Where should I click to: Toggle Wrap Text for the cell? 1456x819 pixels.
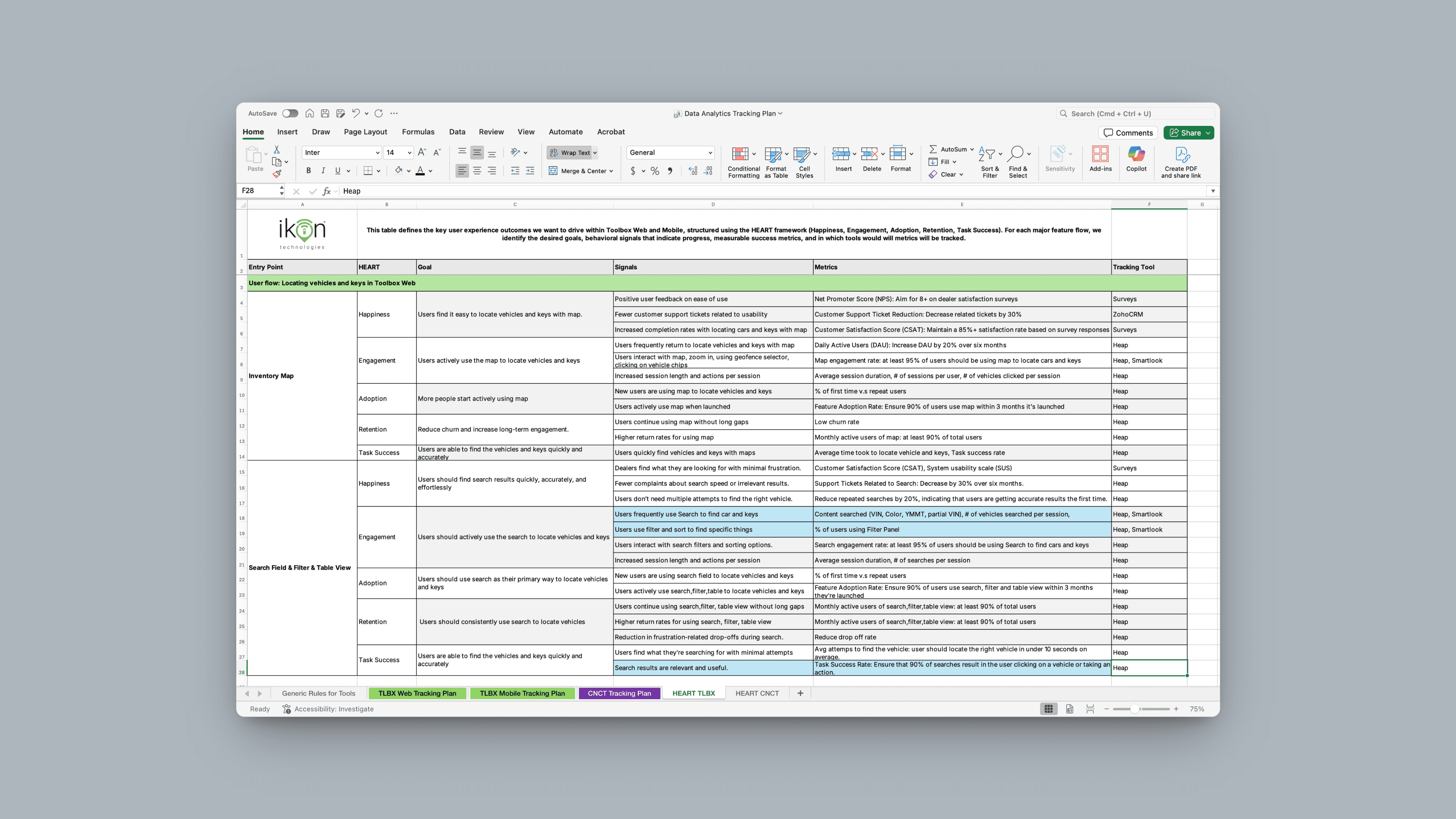[570, 152]
